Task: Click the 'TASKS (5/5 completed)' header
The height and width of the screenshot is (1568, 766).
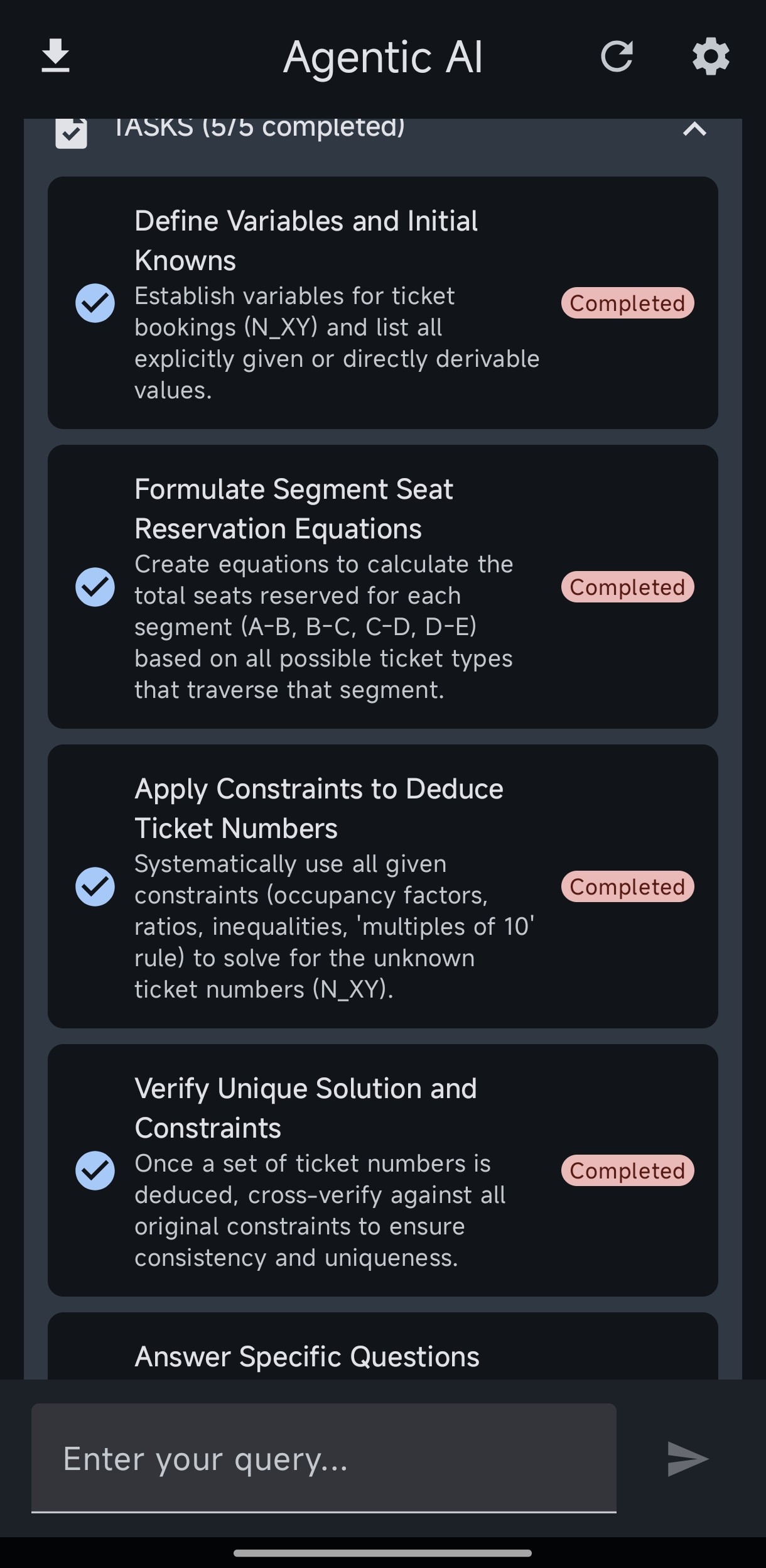Action: coord(259,128)
